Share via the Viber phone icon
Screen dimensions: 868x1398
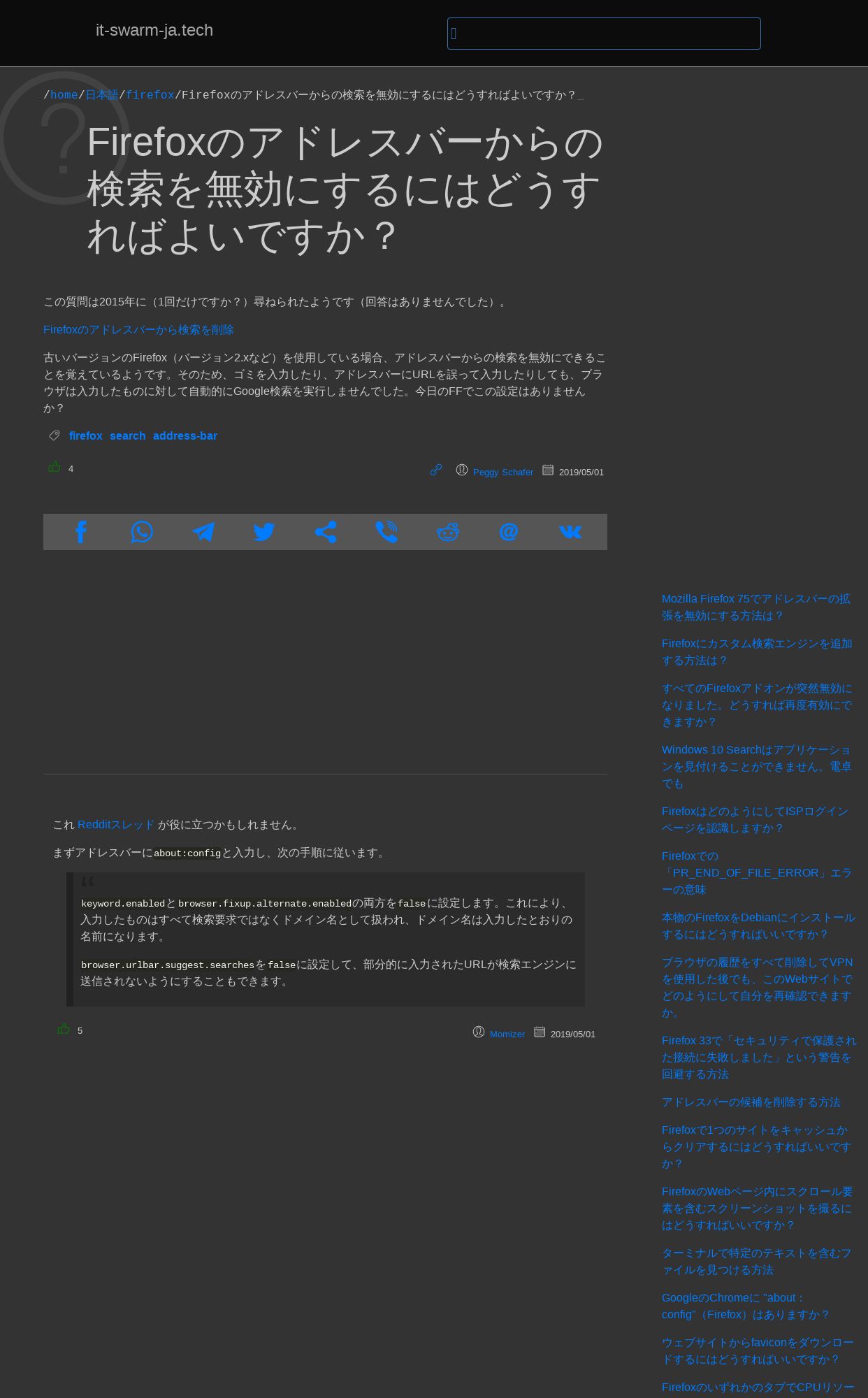click(386, 532)
